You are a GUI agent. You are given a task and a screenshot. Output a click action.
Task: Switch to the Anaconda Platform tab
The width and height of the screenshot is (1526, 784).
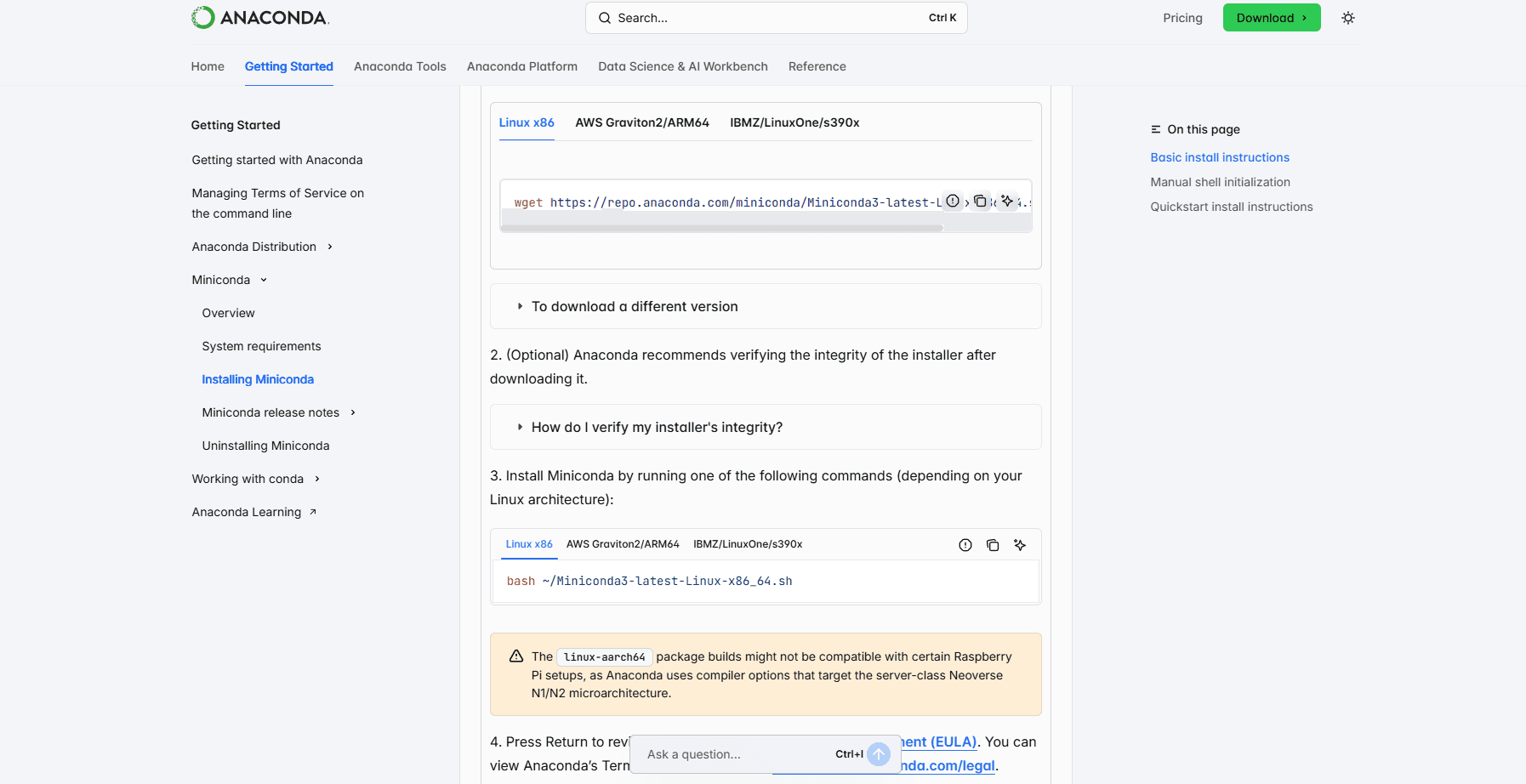coord(522,66)
